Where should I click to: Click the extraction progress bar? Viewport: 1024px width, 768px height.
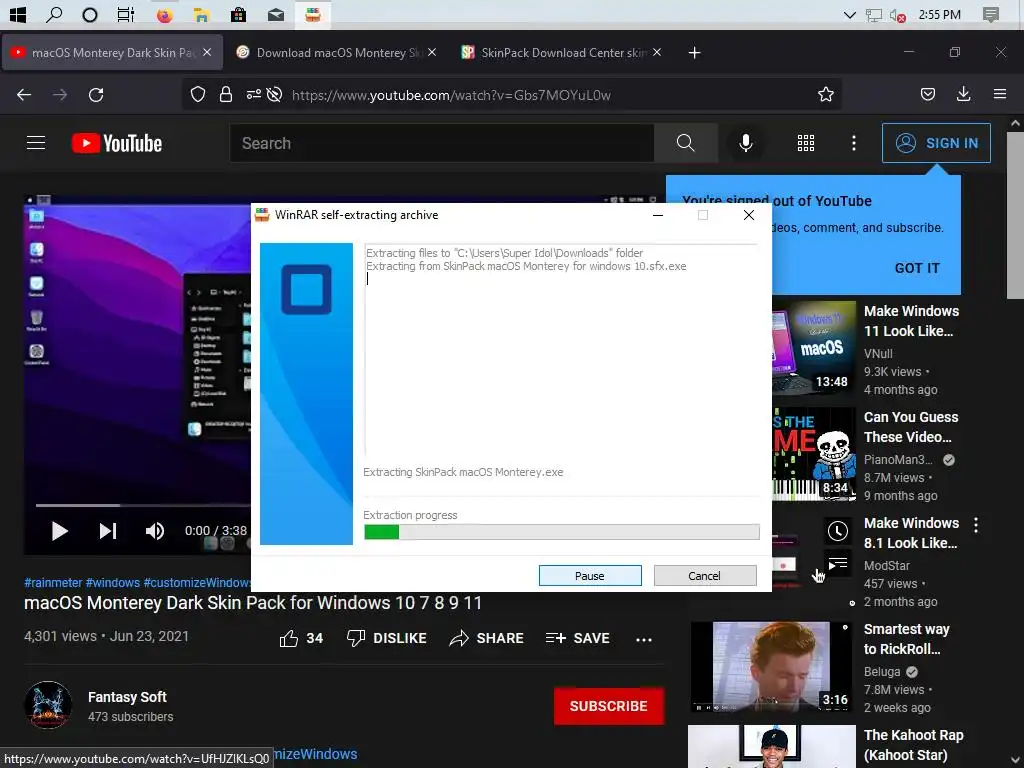point(562,532)
